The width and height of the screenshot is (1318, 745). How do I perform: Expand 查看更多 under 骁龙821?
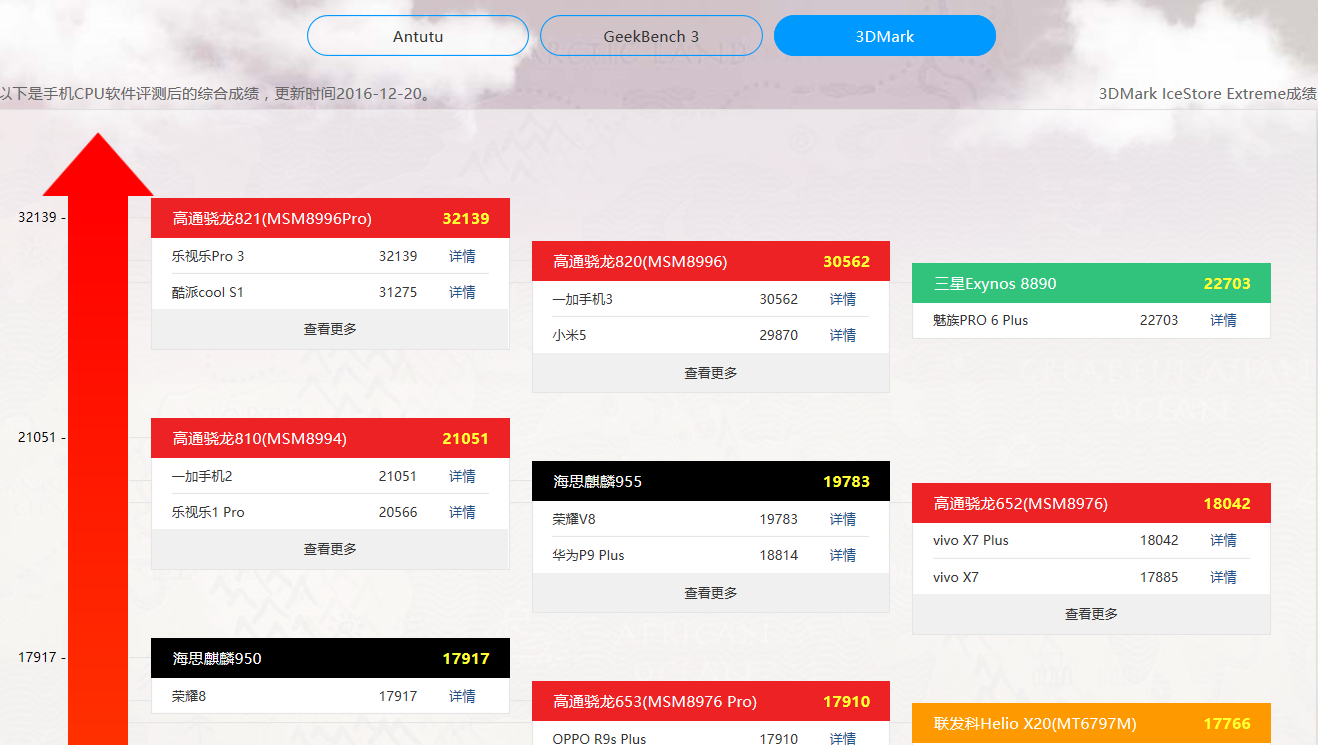coord(330,329)
